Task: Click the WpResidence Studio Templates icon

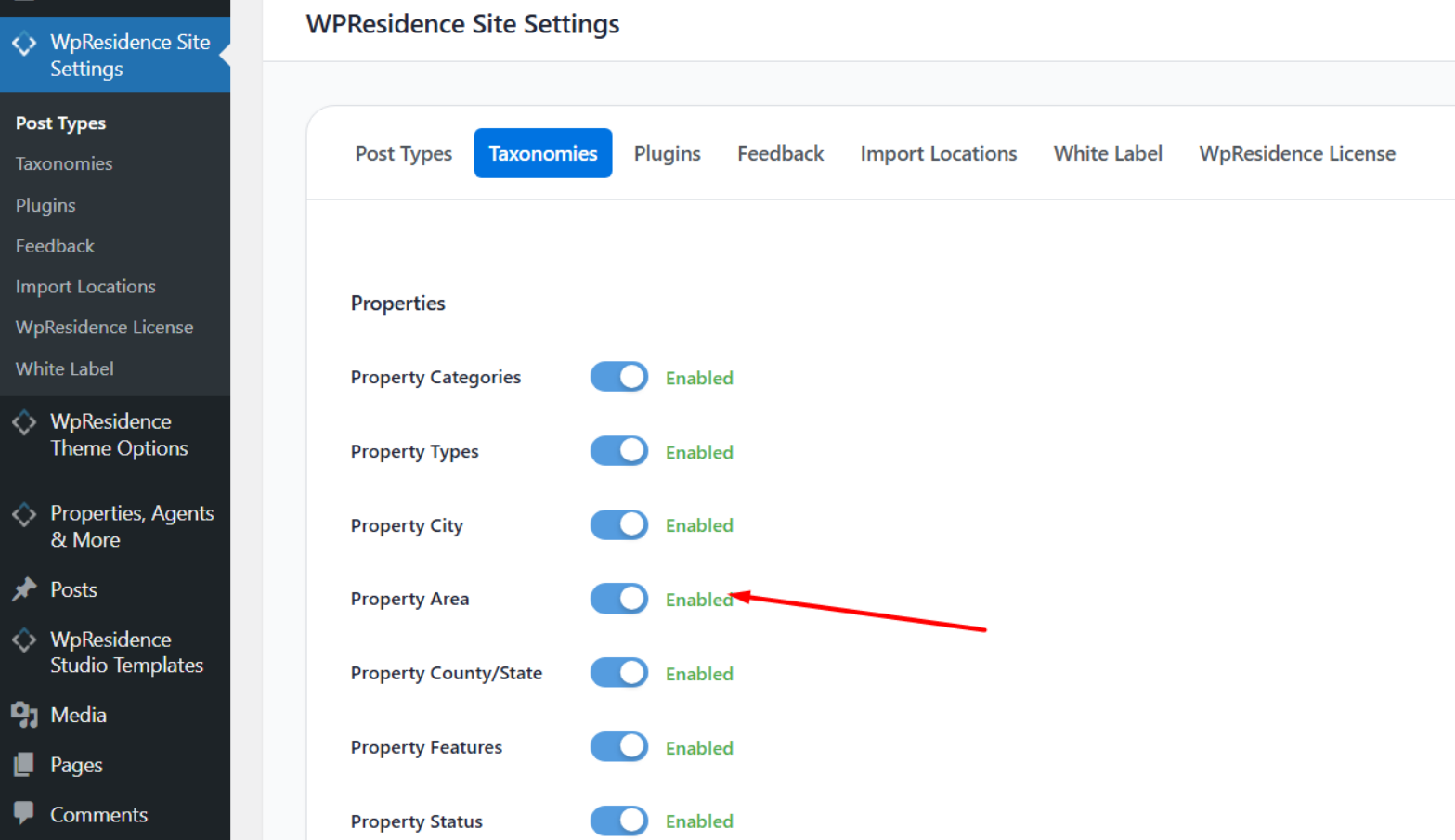Action: click(x=24, y=640)
